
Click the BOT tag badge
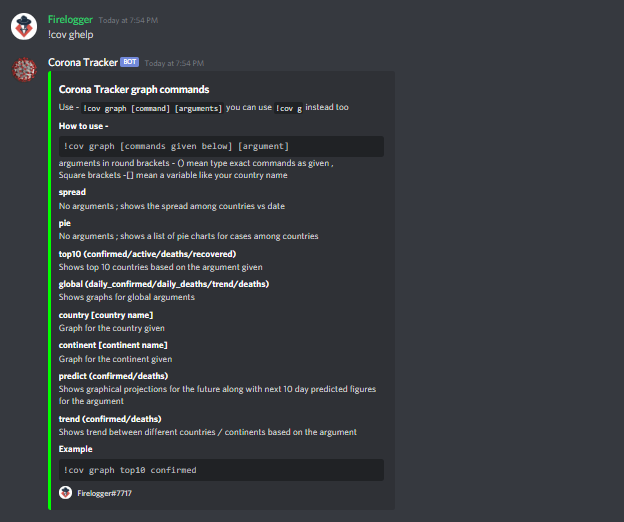[129, 62]
